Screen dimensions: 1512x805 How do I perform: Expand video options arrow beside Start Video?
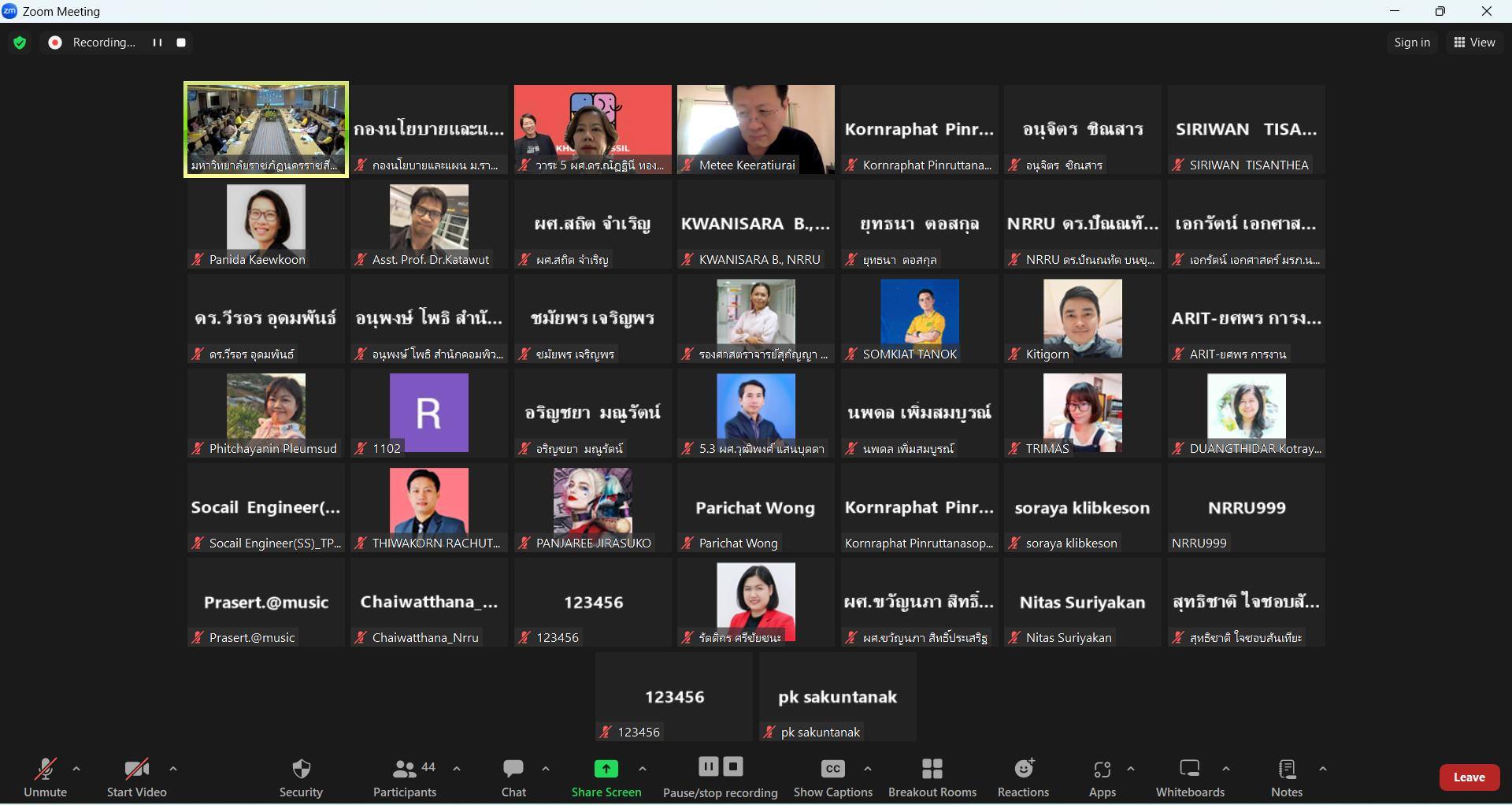[x=173, y=769]
